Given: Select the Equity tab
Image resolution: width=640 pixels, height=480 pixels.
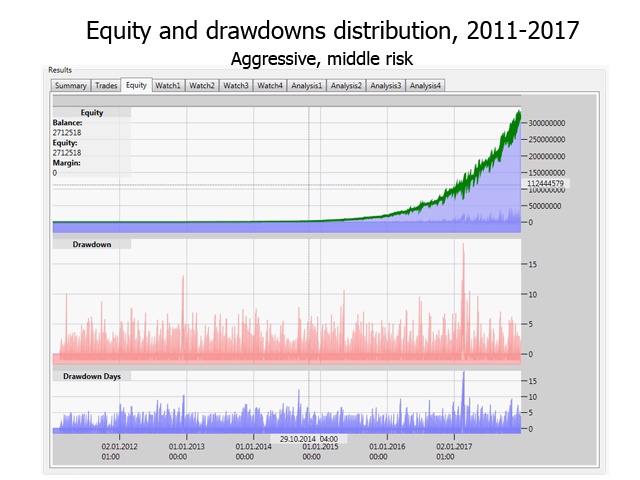Looking at the screenshot, I should (x=136, y=85).
